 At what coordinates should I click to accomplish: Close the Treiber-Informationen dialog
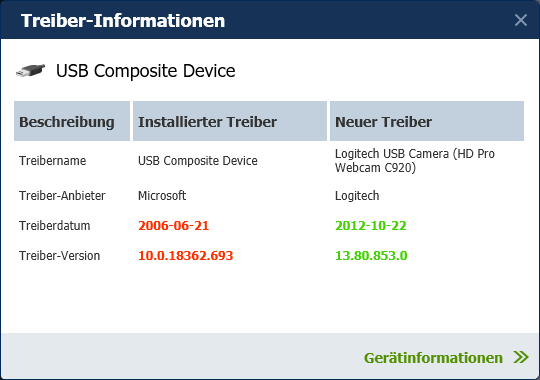[520, 20]
